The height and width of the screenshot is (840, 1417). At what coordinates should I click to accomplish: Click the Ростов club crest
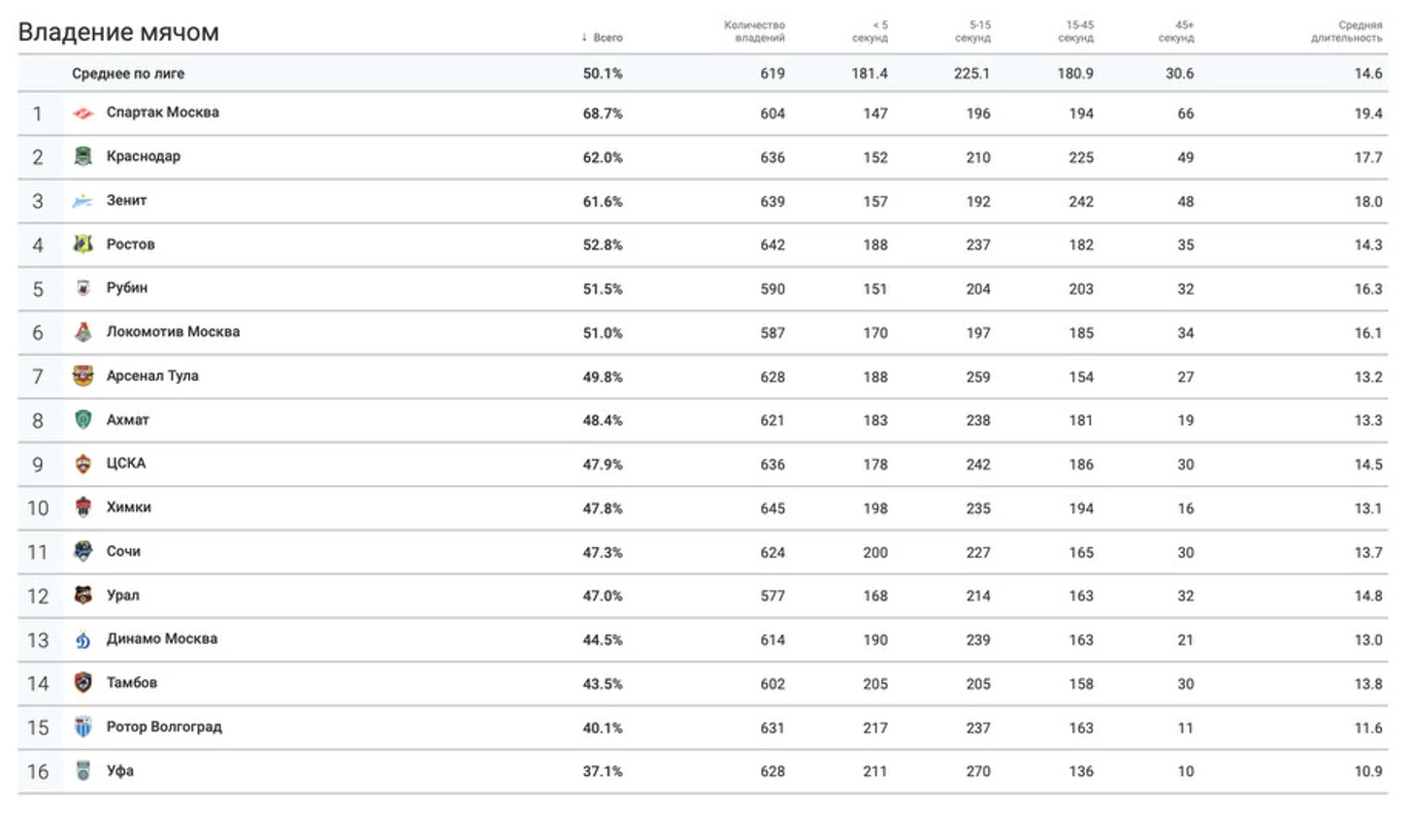click(83, 244)
